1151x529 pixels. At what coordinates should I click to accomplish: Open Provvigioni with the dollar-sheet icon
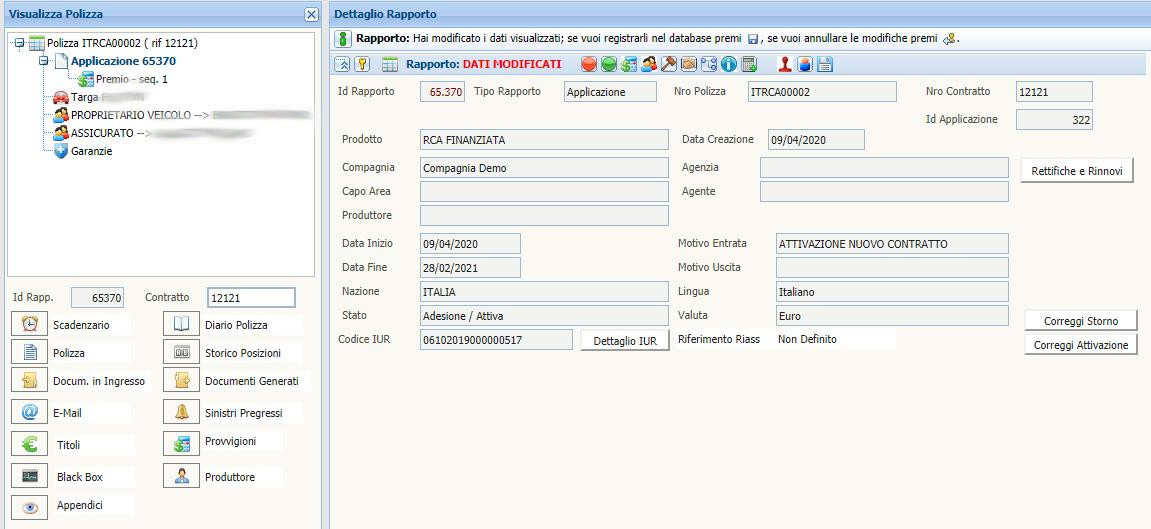point(181,443)
